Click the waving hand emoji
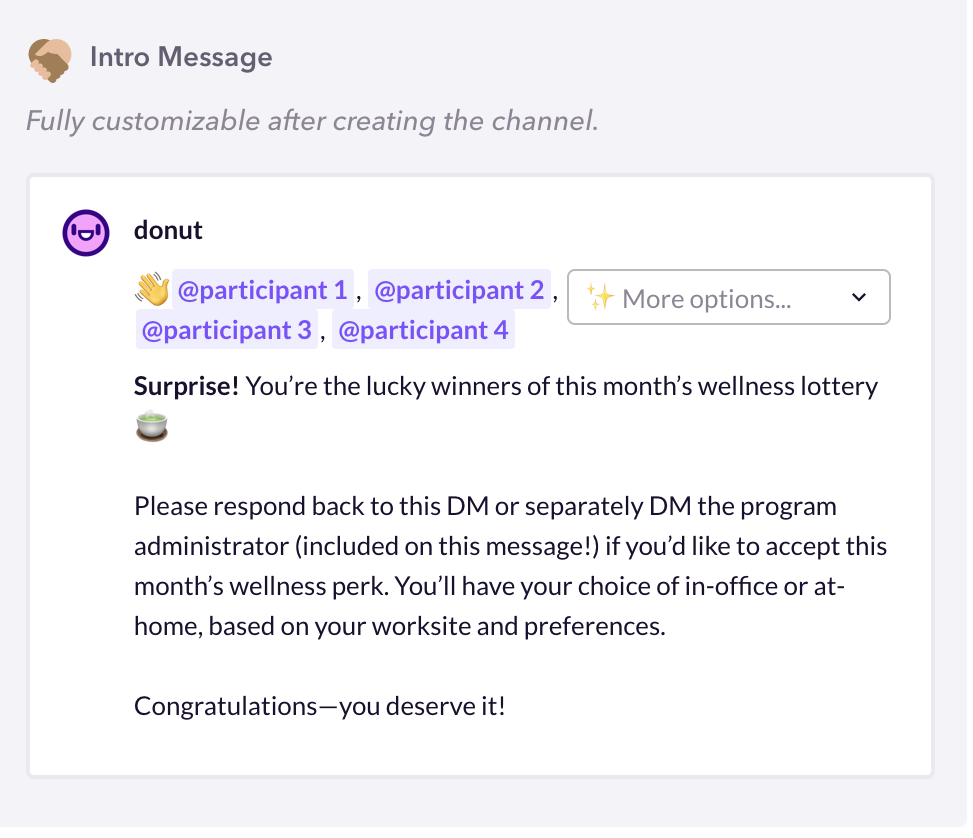 coord(152,290)
